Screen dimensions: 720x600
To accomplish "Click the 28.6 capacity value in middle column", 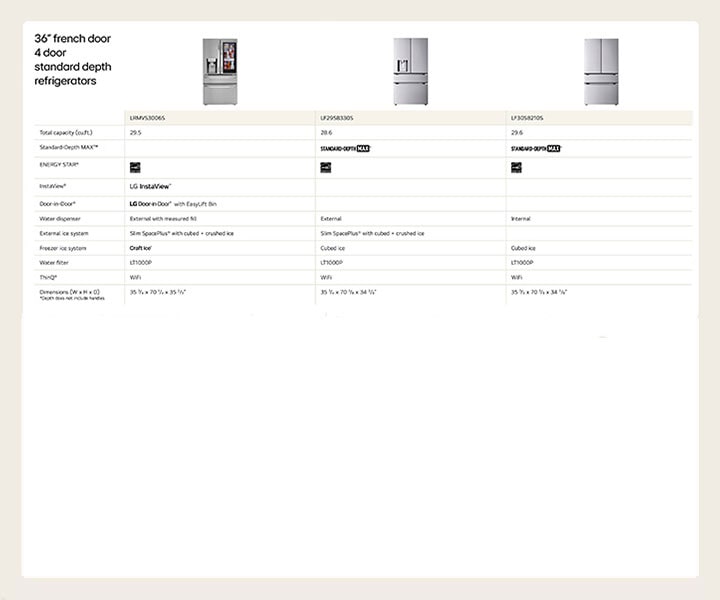I will tap(326, 133).
